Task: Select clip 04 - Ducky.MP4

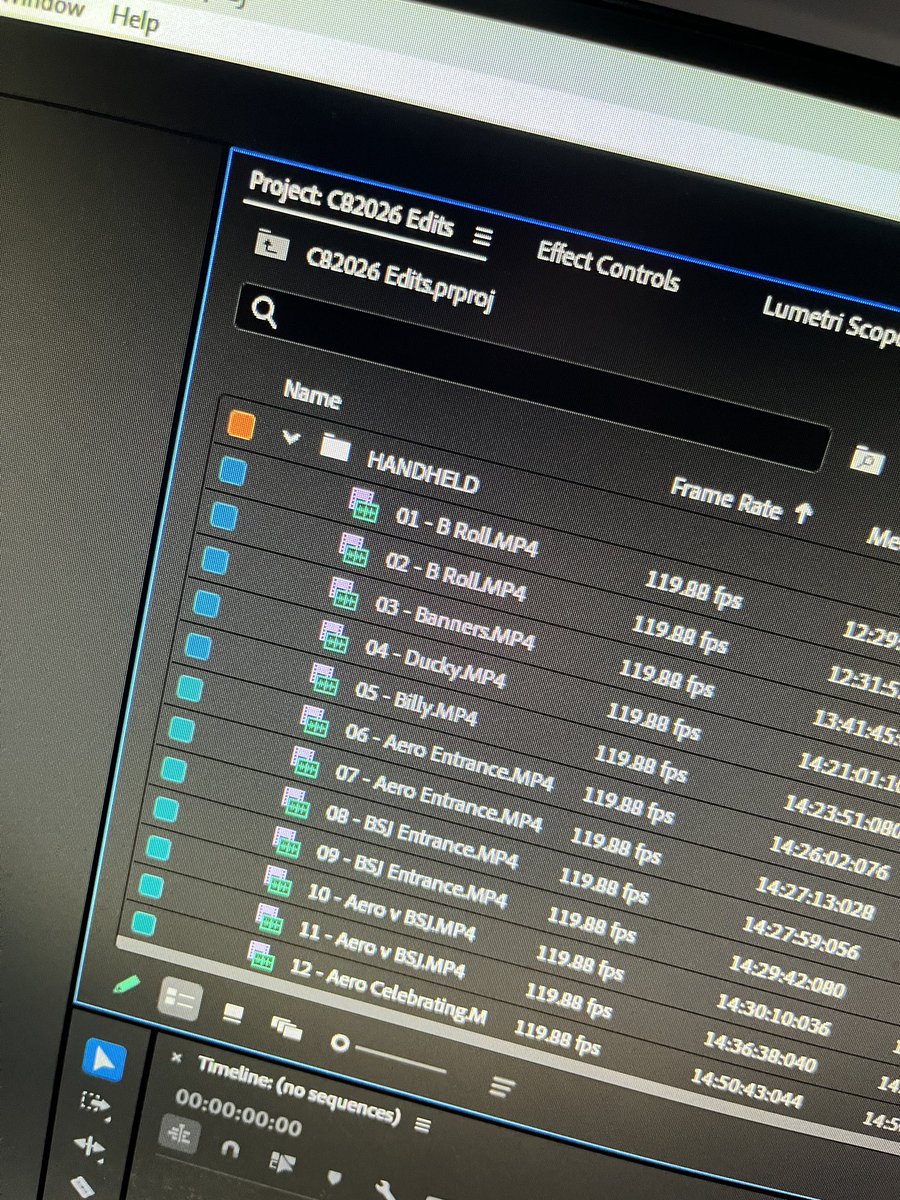Action: pos(435,663)
